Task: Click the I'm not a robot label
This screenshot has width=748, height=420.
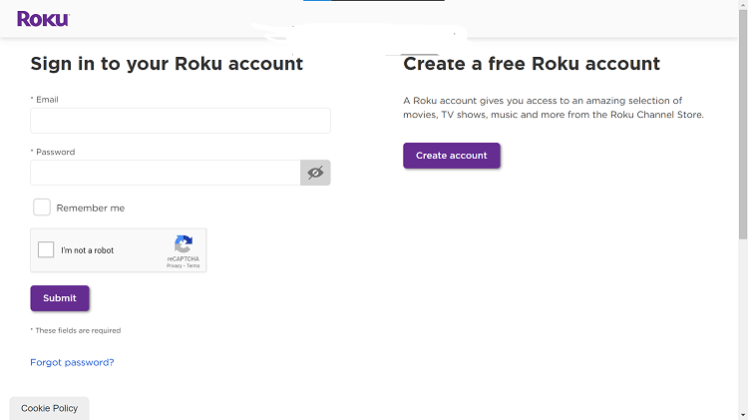Action: pos(87,251)
